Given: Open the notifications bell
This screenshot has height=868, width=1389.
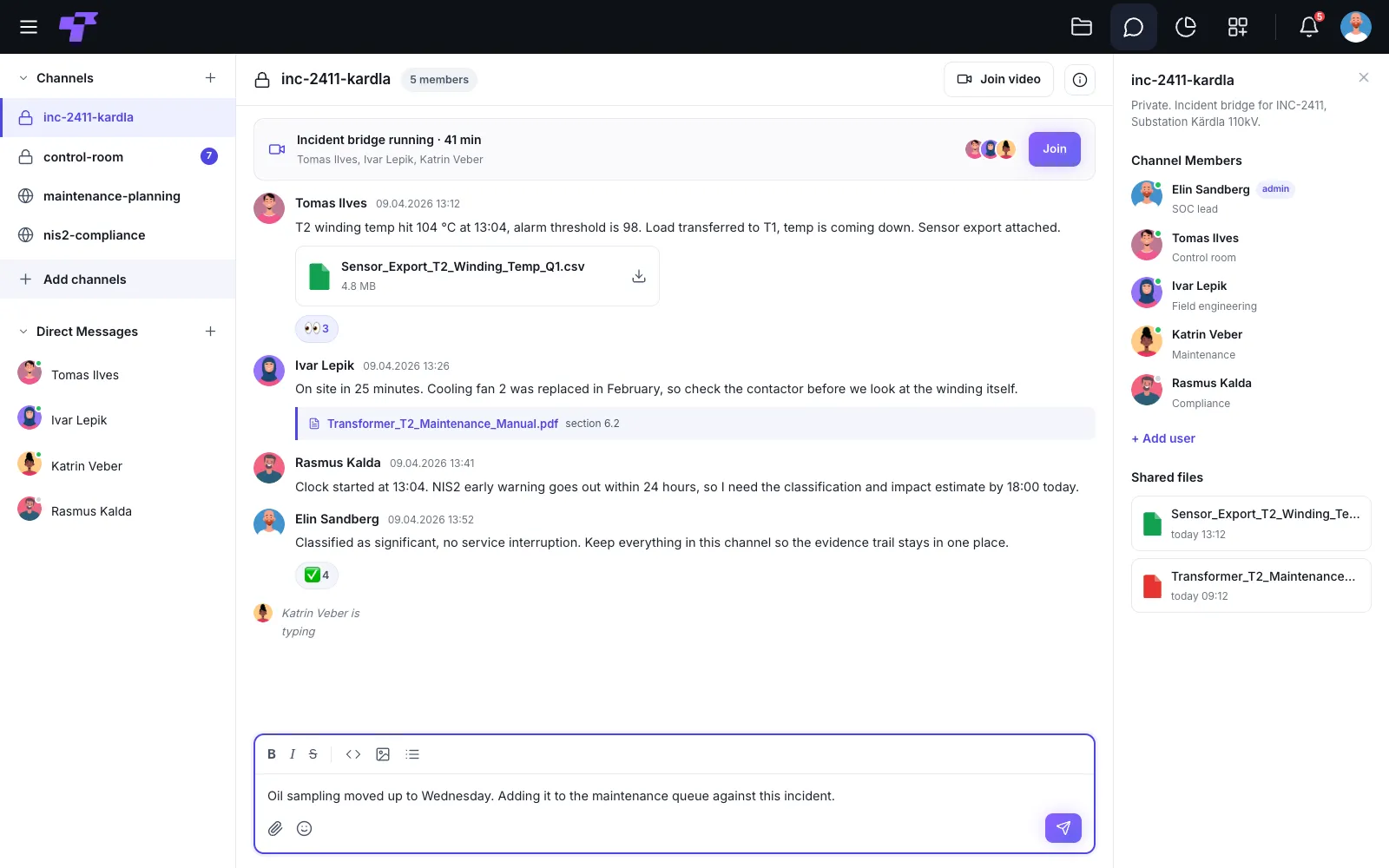Looking at the screenshot, I should (1309, 27).
